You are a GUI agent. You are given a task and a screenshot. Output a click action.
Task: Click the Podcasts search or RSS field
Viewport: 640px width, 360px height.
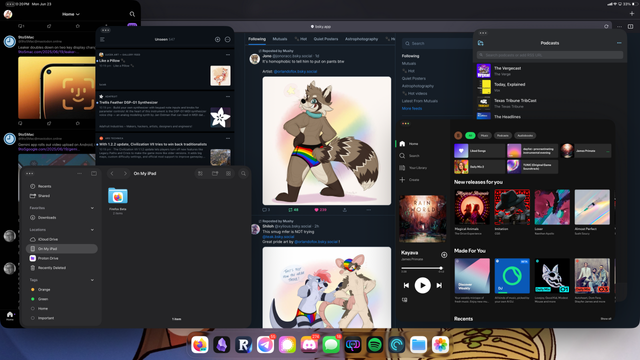click(550, 55)
